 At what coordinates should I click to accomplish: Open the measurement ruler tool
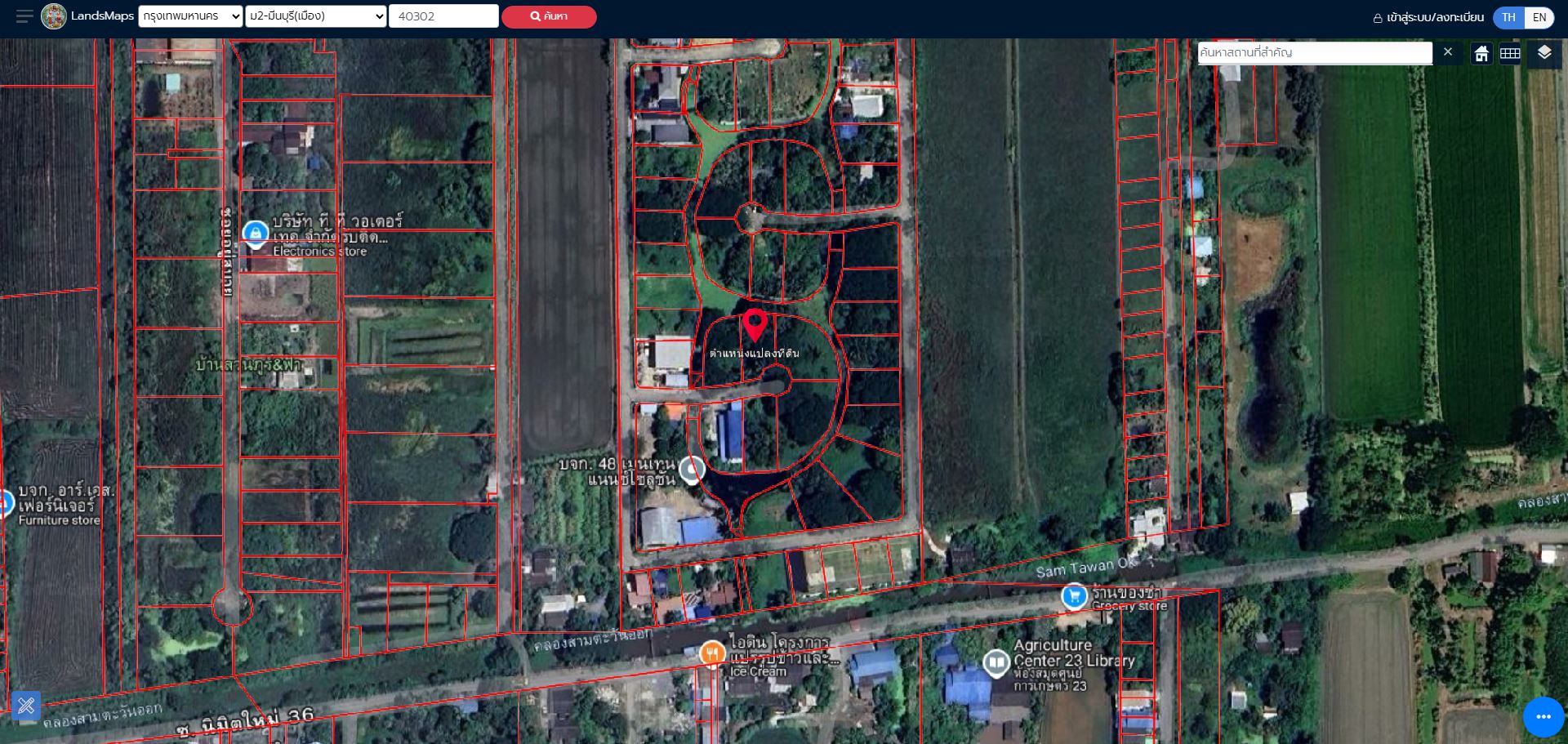26,705
